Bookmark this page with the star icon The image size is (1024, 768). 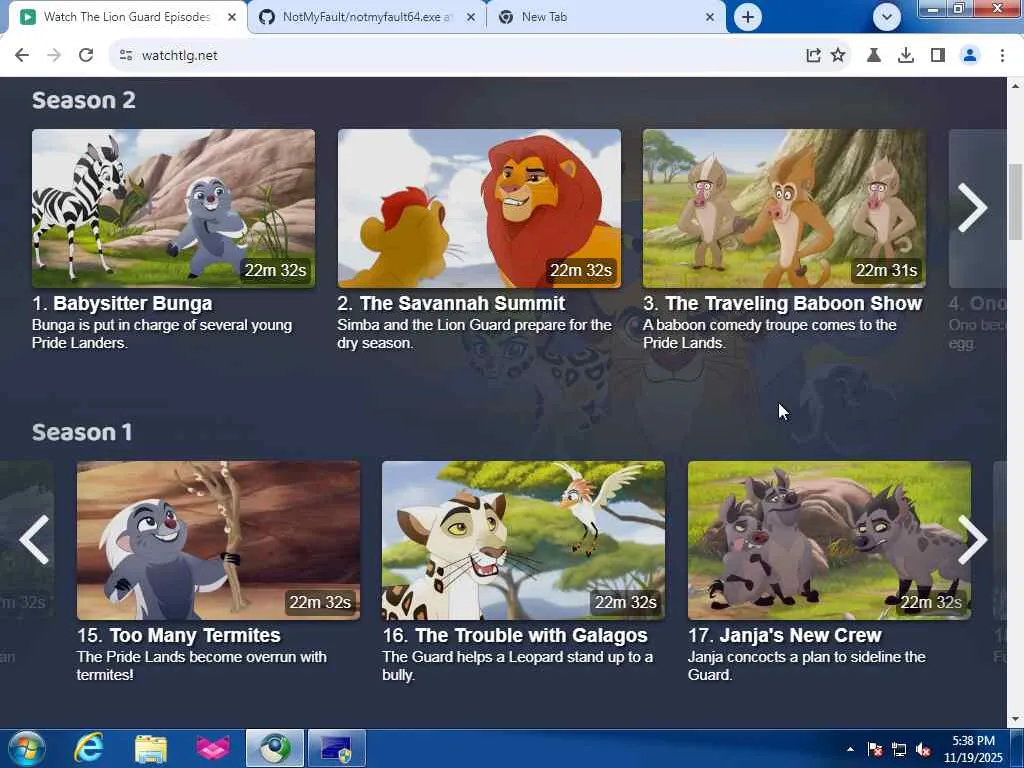838,56
